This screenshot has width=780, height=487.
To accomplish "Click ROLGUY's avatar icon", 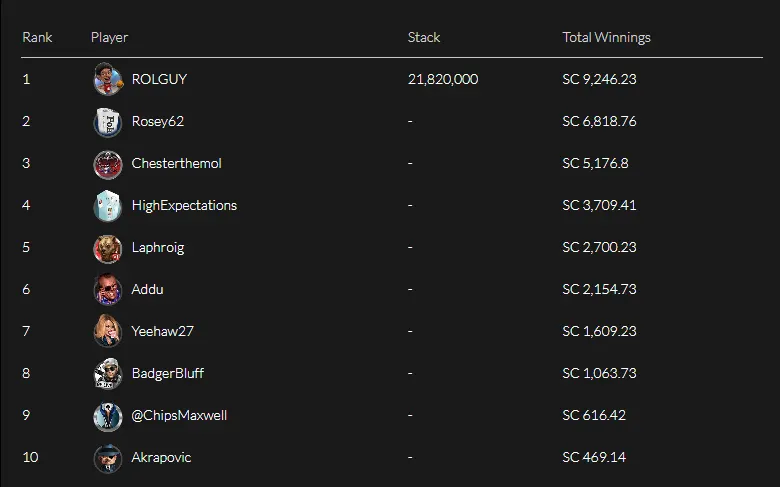I will click(107, 79).
